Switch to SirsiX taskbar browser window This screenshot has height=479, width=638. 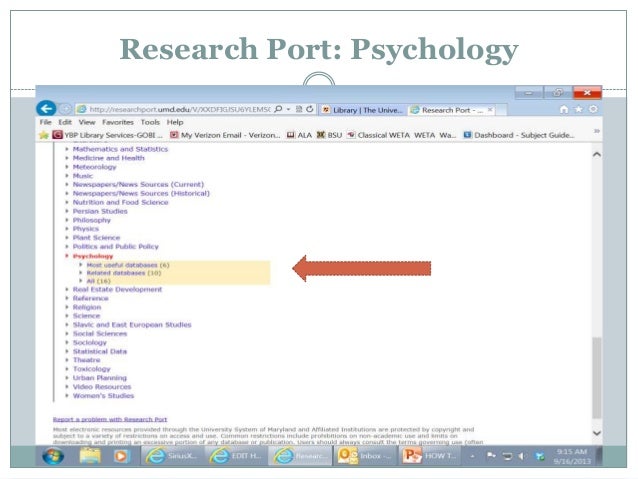172,456
